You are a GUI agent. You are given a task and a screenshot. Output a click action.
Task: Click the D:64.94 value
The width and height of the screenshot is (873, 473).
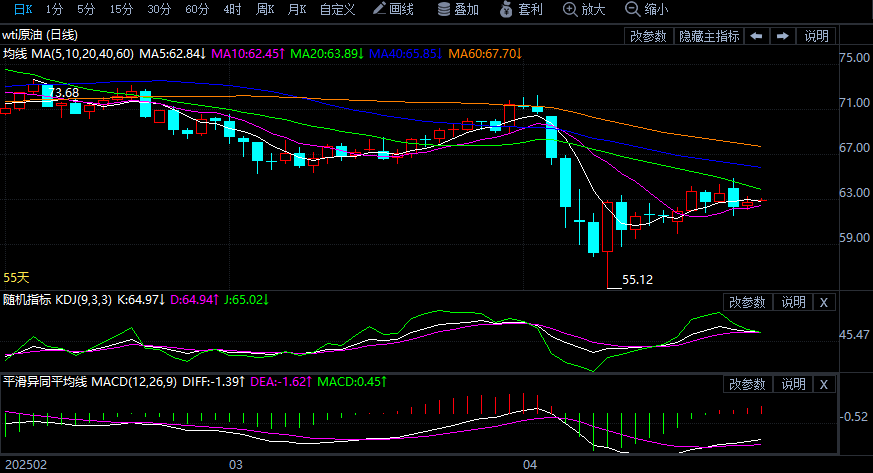(x=194, y=300)
